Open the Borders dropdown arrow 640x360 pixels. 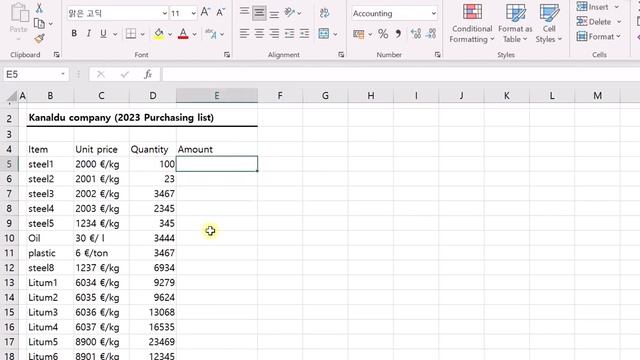[x=142, y=34]
